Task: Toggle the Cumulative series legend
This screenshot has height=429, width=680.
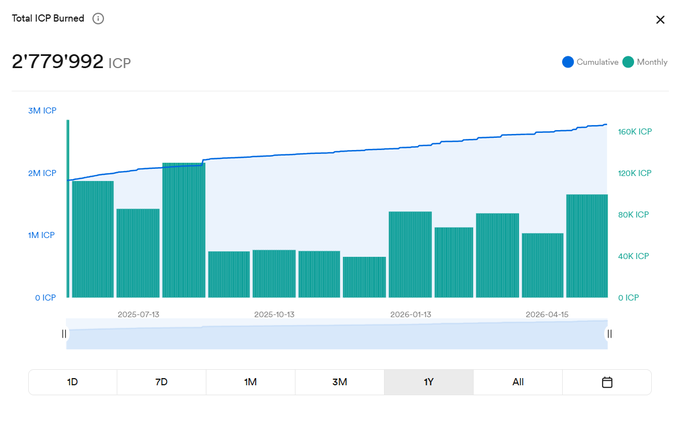Action: tap(590, 62)
